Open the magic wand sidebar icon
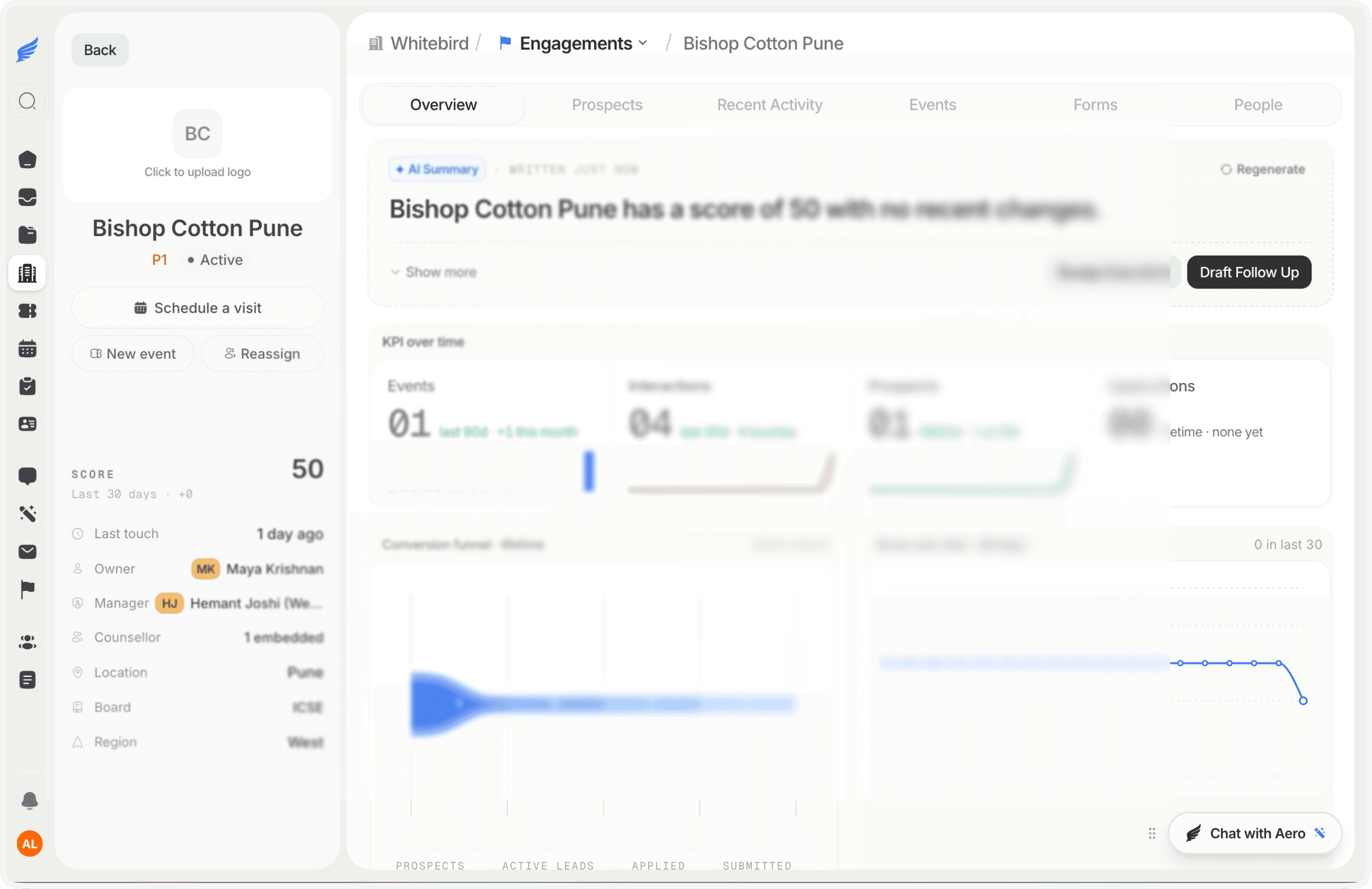Image resolution: width=1372 pixels, height=889 pixels. click(27, 514)
